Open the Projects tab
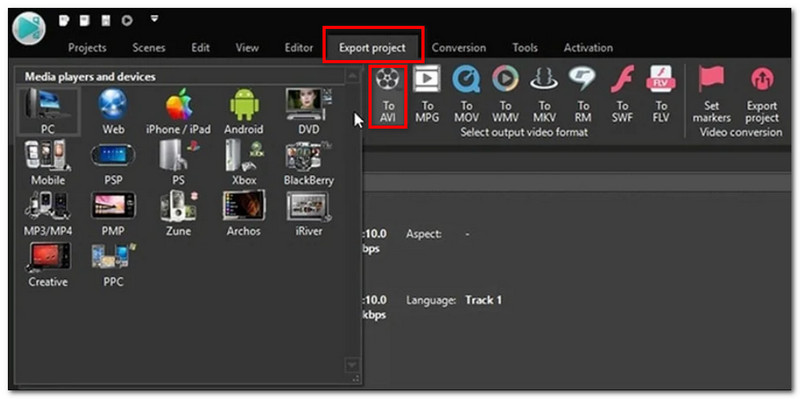This screenshot has height=399, width=800. coord(87,48)
